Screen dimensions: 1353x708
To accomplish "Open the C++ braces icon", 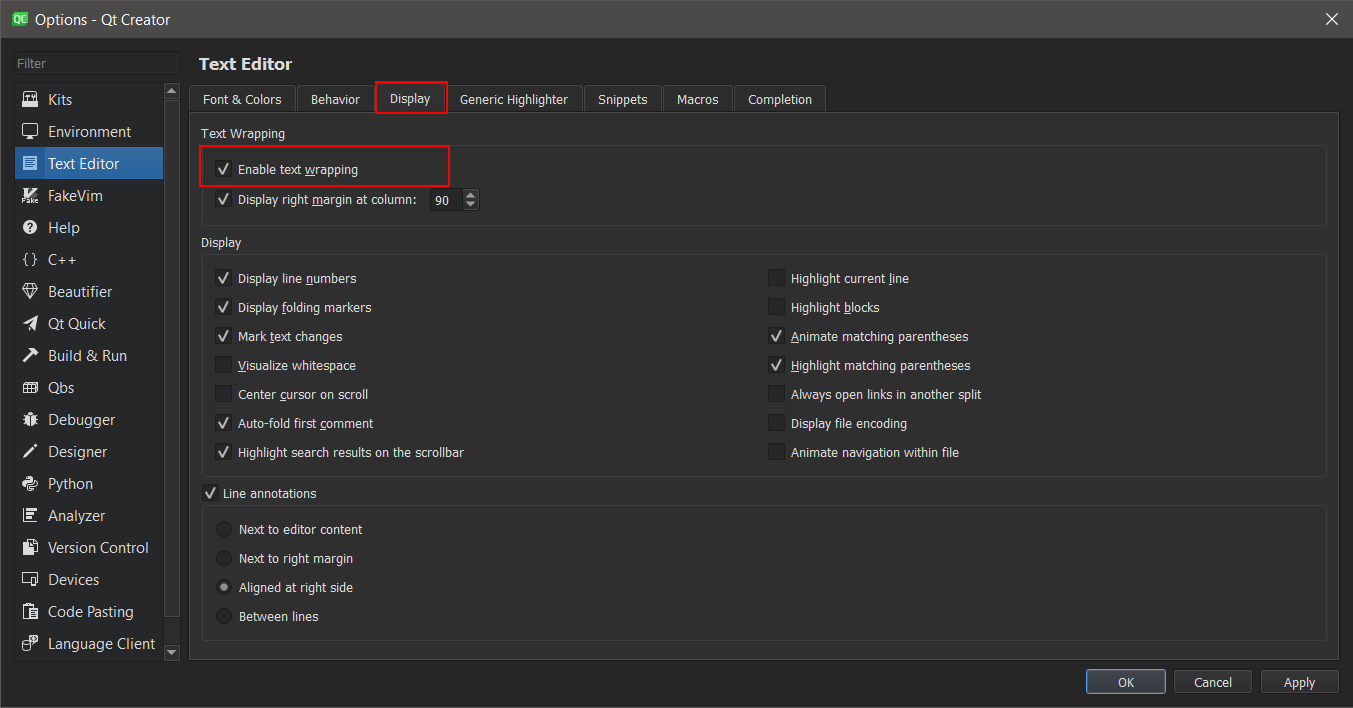I will click(x=30, y=260).
